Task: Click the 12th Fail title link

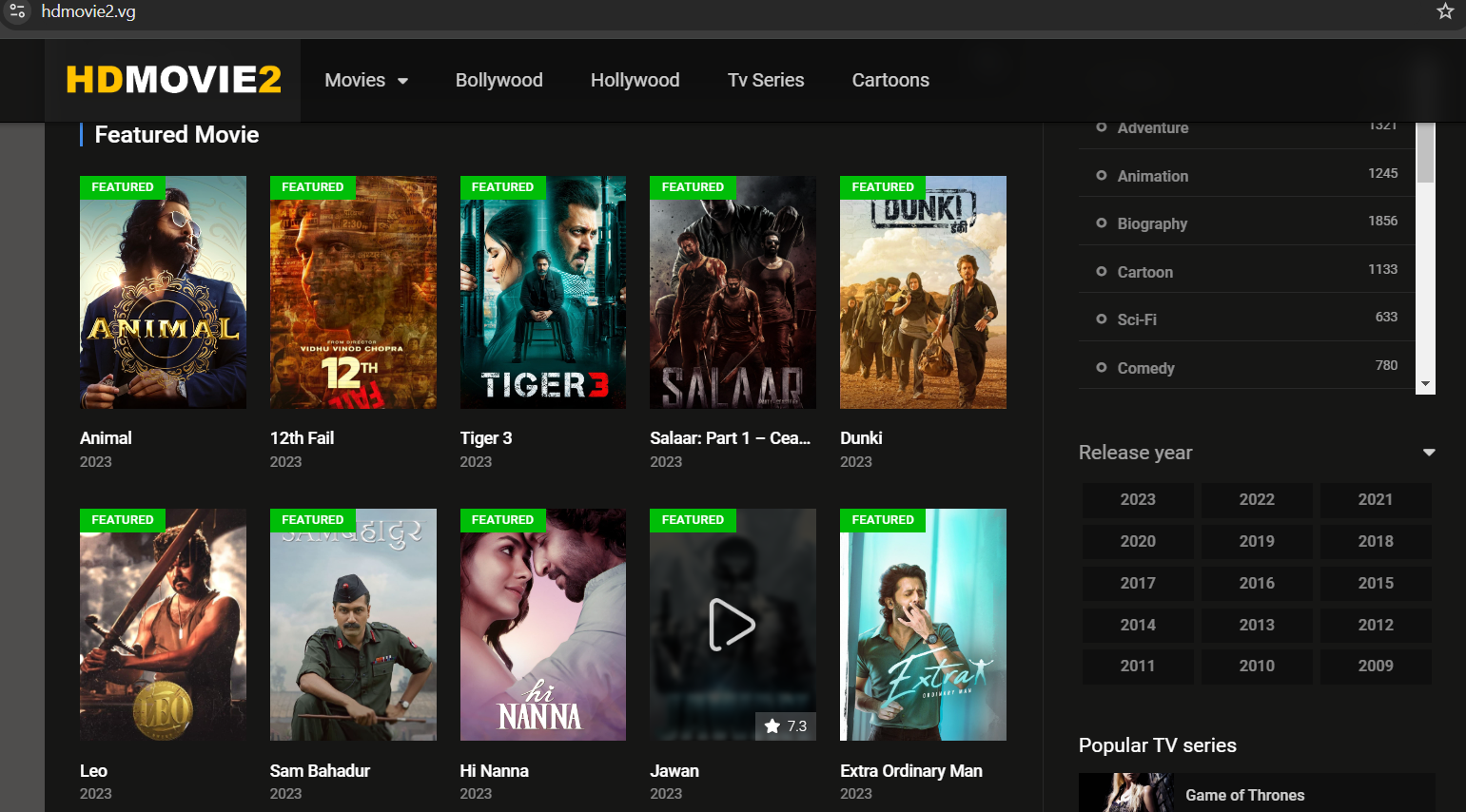Action: (x=302, y=438)
